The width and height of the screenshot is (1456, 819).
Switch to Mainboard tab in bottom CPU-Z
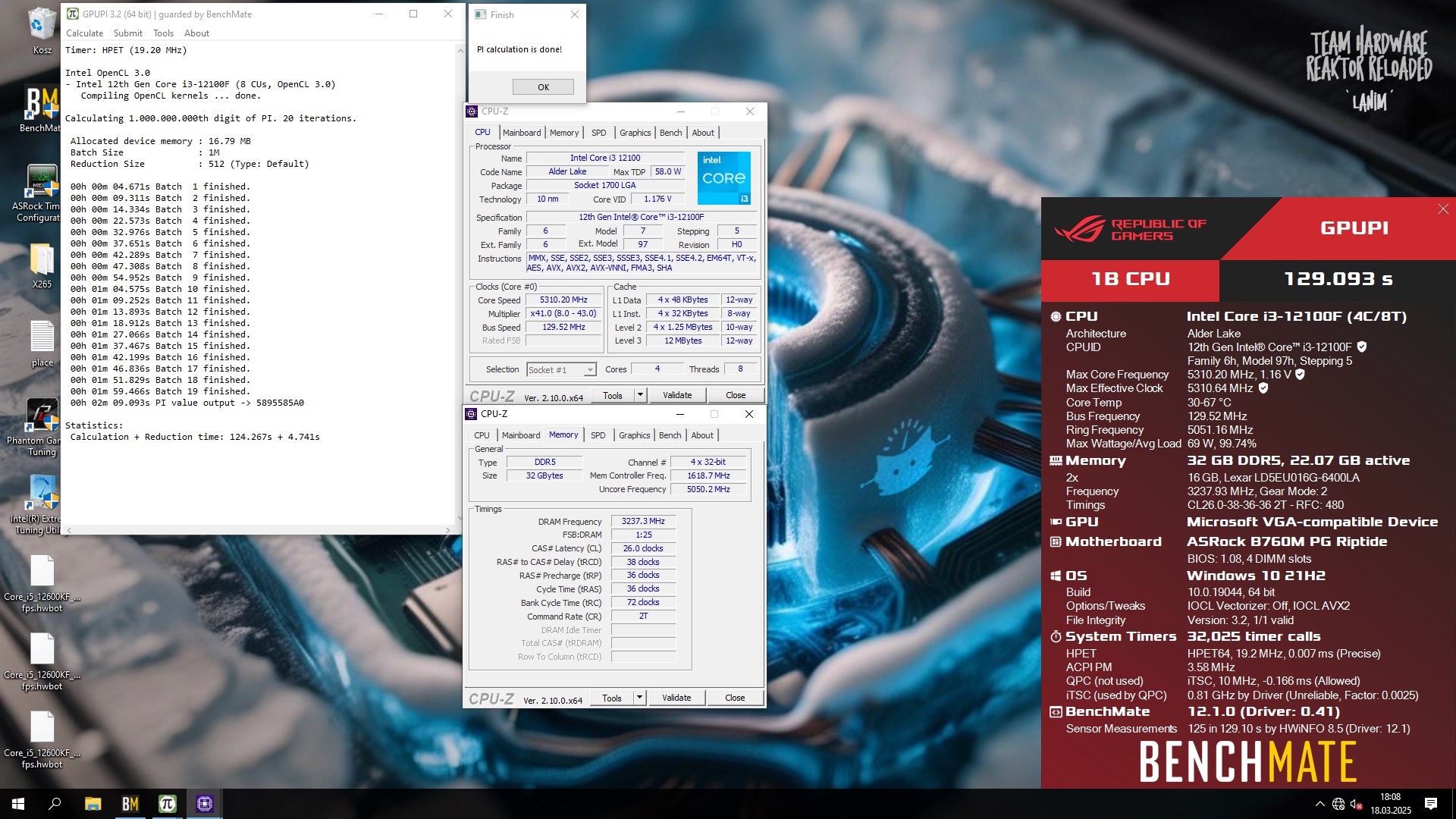[521, 435]
